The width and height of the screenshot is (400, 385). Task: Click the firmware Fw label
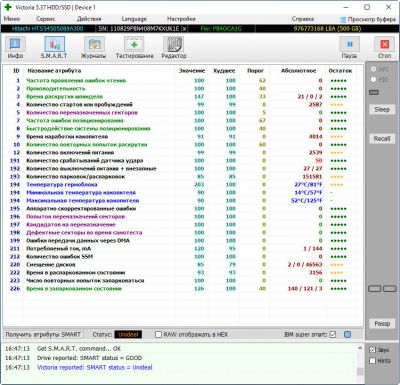pyautogui.click(x=221, y=29)
